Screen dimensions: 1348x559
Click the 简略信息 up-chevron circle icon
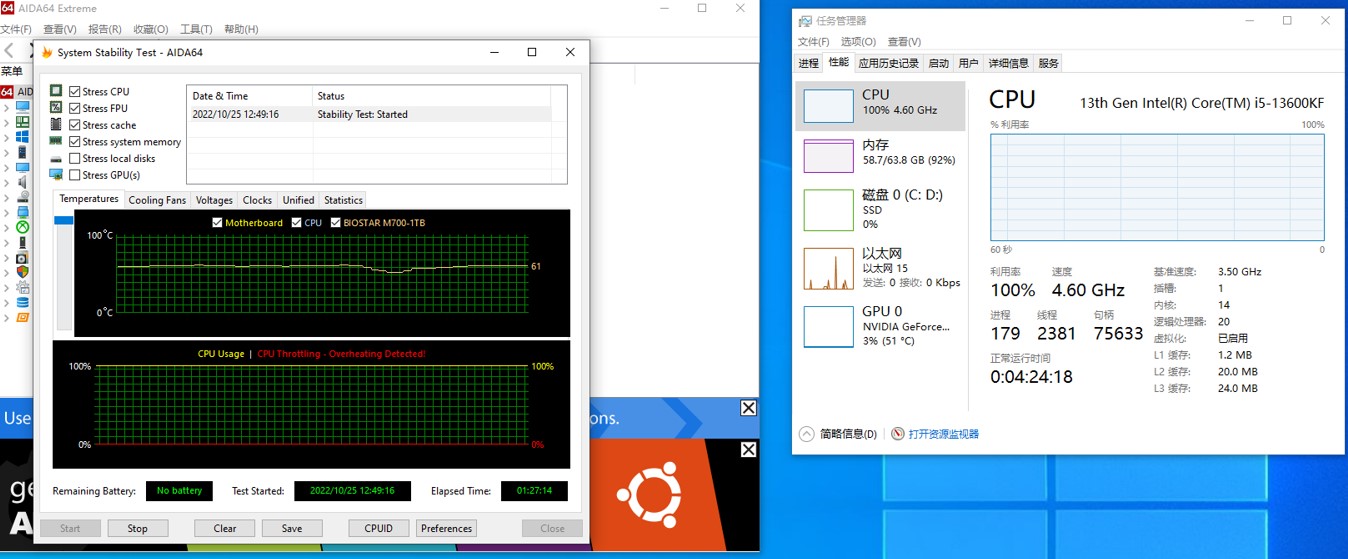tap(807, 434)
